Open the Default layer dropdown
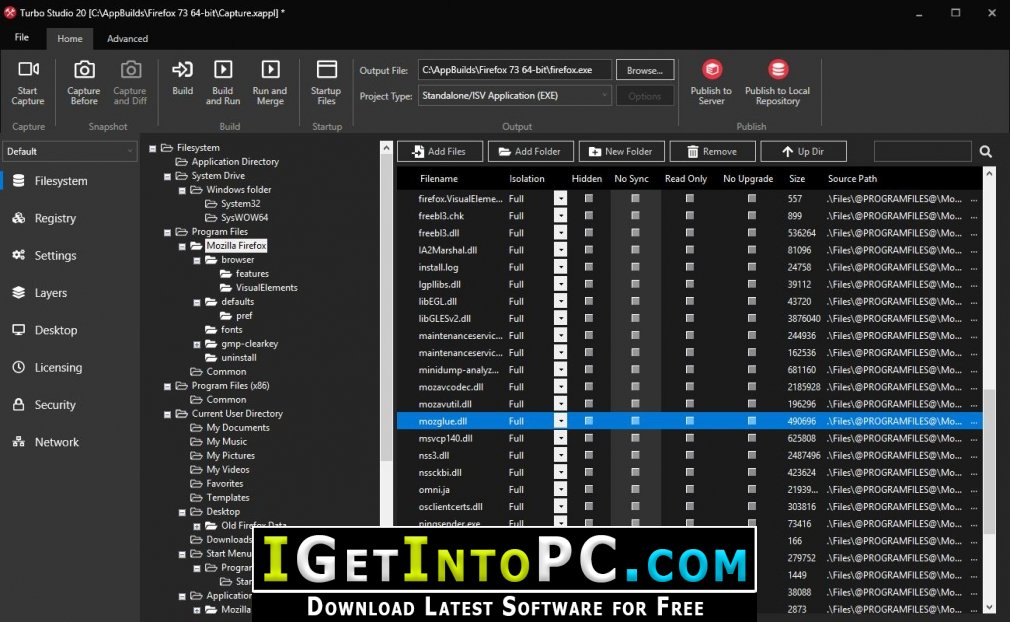Screen dimensions: 1010x622 (x=70, y=151)
